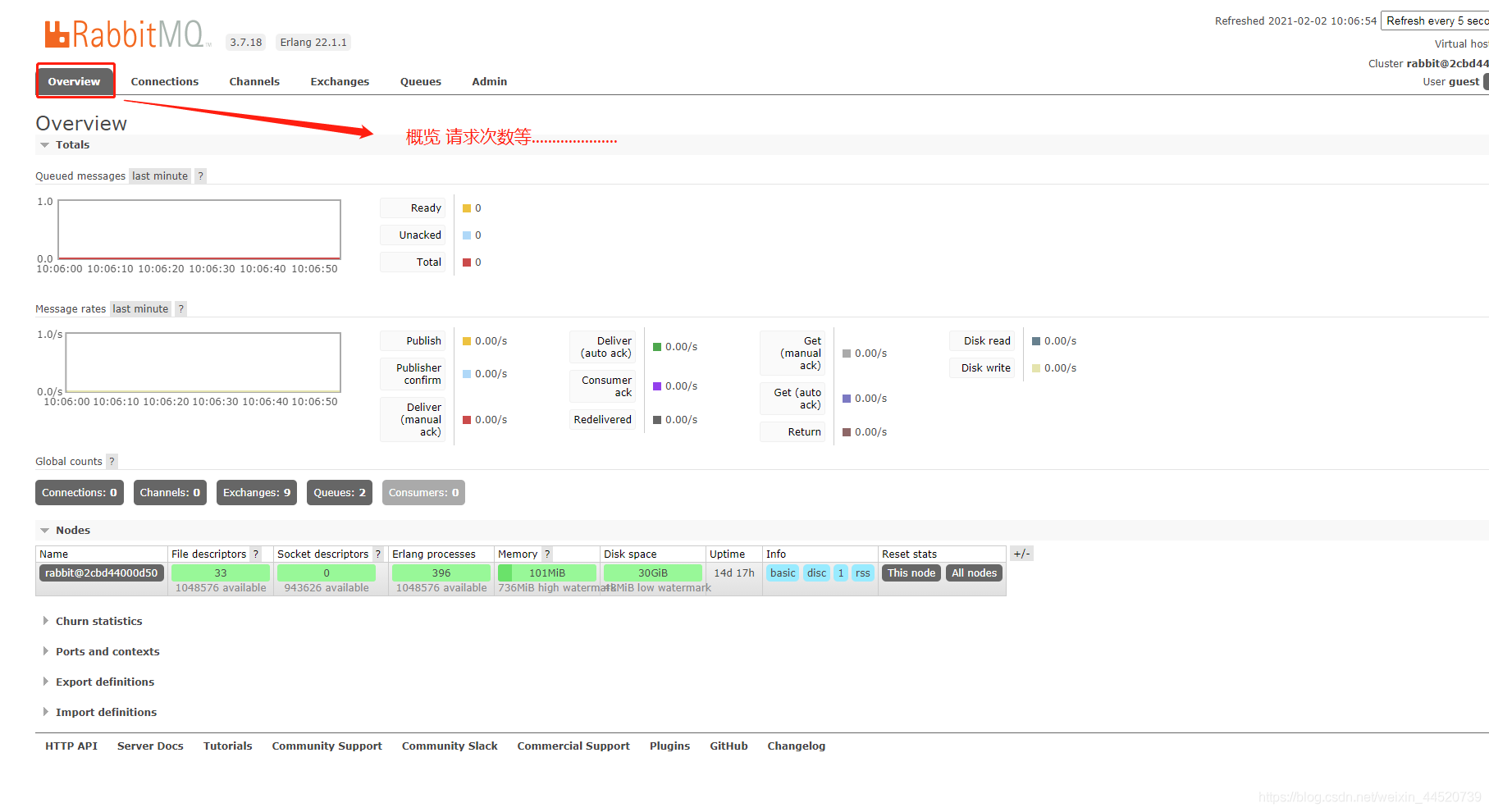Viewport: 1489px width, 812px height.
Task: Open the Community Support link
Action: pyautogui.click(x=327, y=746)
